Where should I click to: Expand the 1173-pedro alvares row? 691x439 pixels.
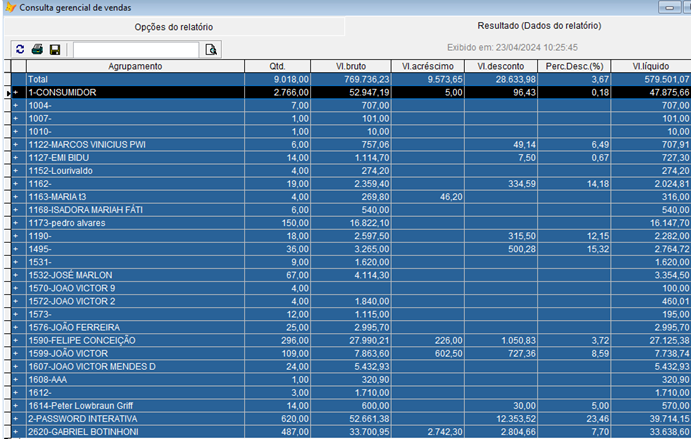[x=16, y=222]
